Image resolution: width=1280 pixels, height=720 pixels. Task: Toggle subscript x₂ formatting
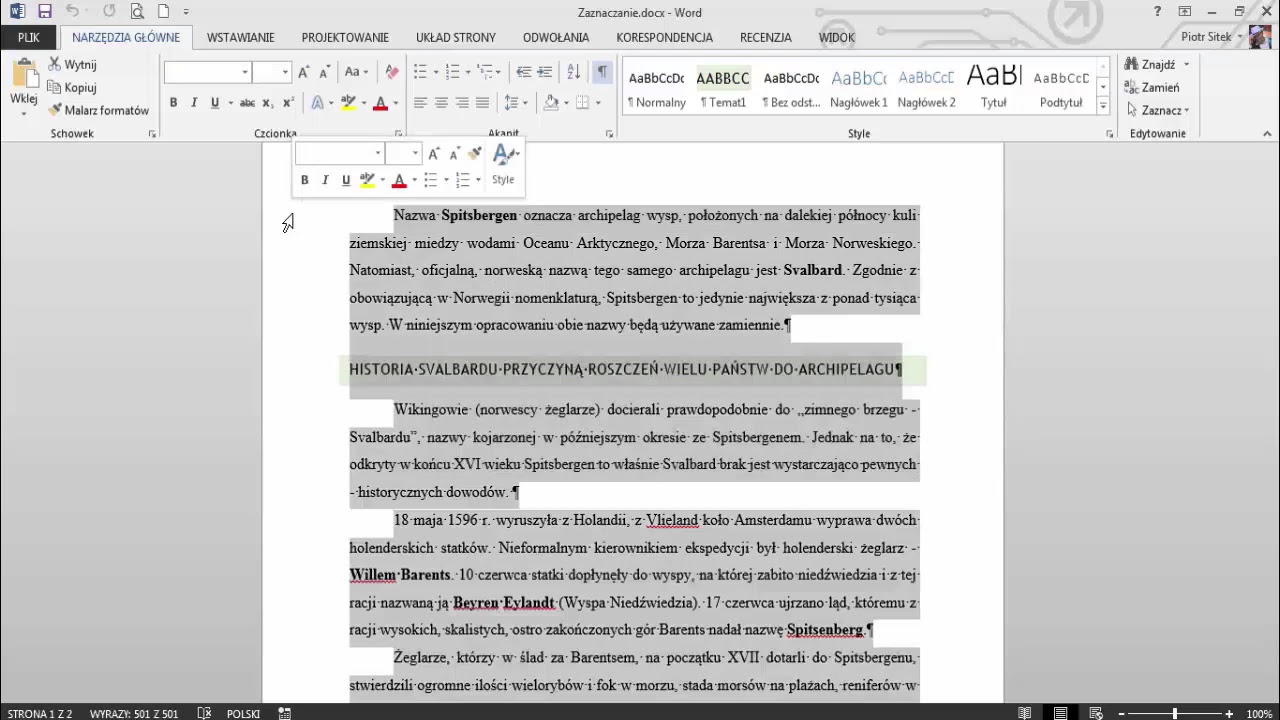267,102
